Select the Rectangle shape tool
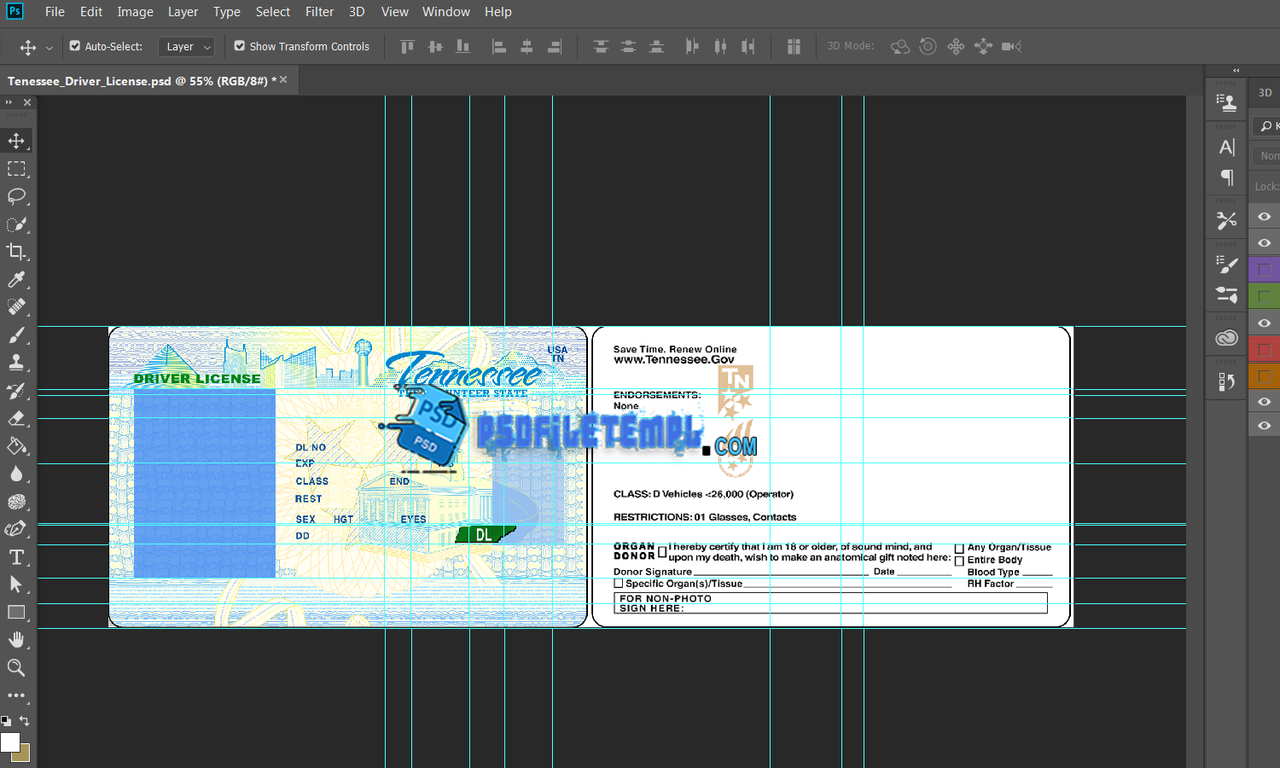The height and width of the screenshot is (768, 1280). (x=17, y=612)
